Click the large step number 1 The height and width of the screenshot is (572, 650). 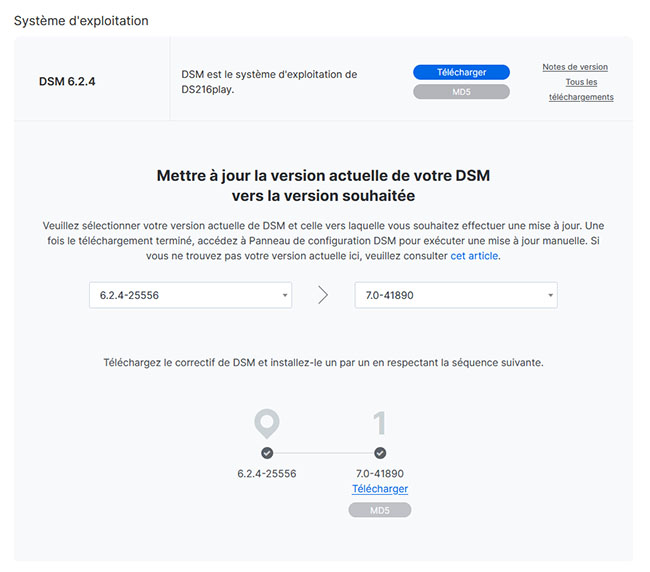tap(380, 423)
